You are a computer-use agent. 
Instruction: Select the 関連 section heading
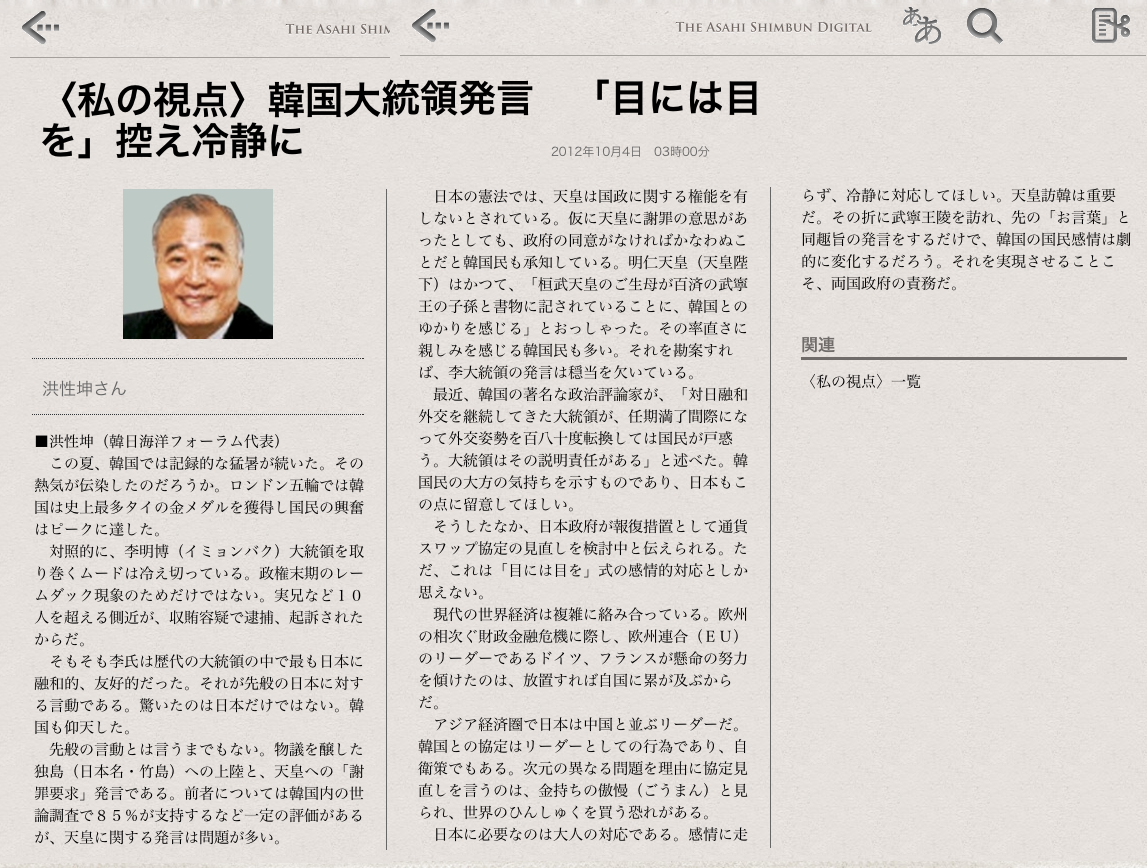[x=818, y=344]
